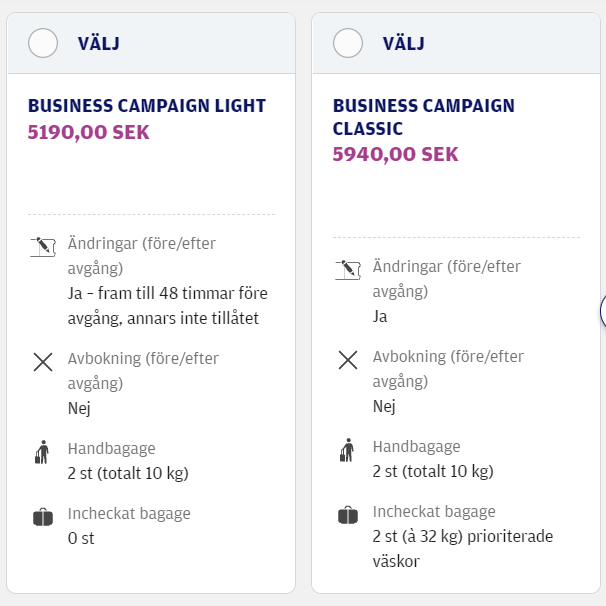Click the hand baggage traveler icon in Light fare
The image size is (606, 606).
pyautogui.click(x=41, y=452)
